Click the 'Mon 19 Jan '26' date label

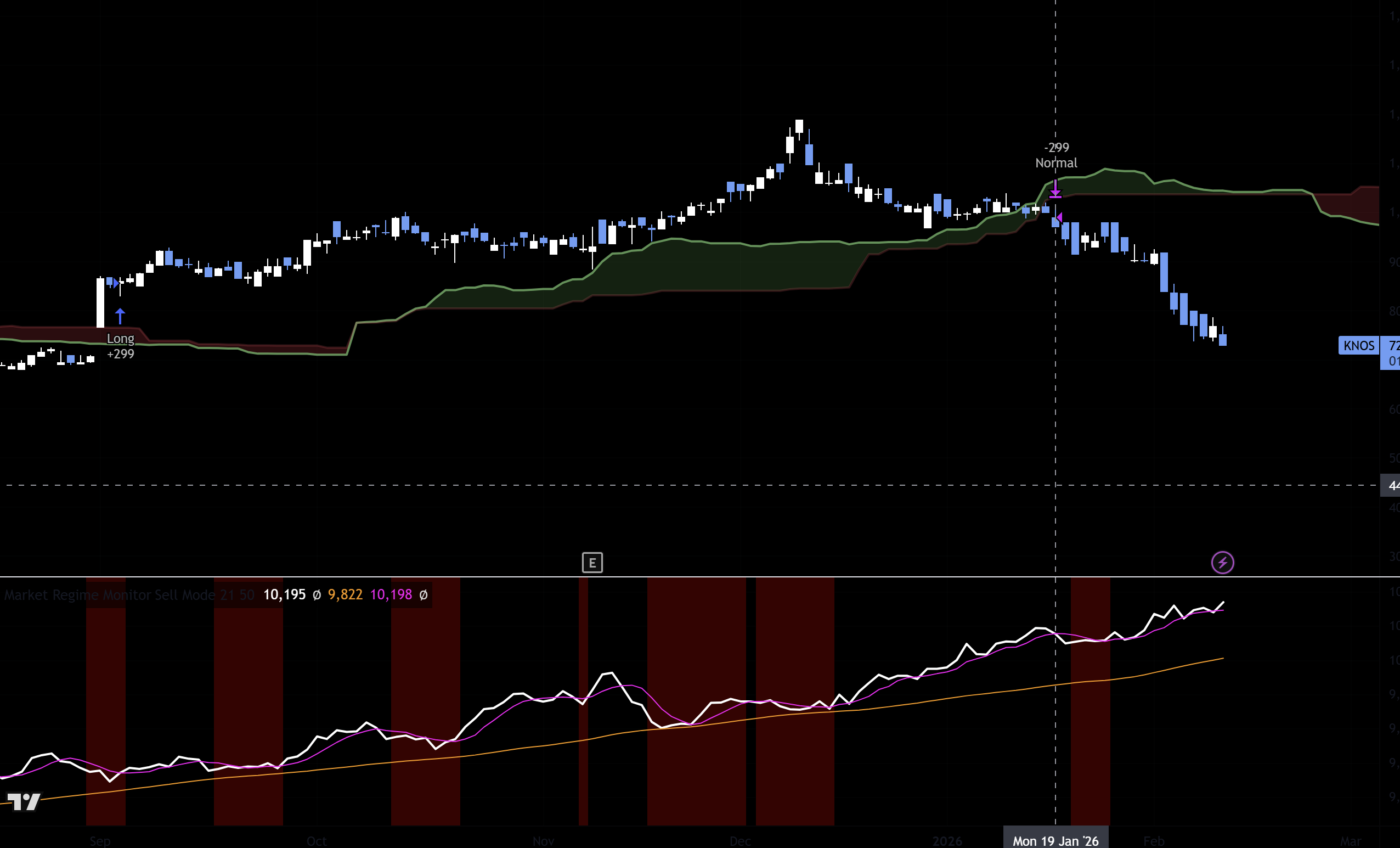(x=1055, y=841)
